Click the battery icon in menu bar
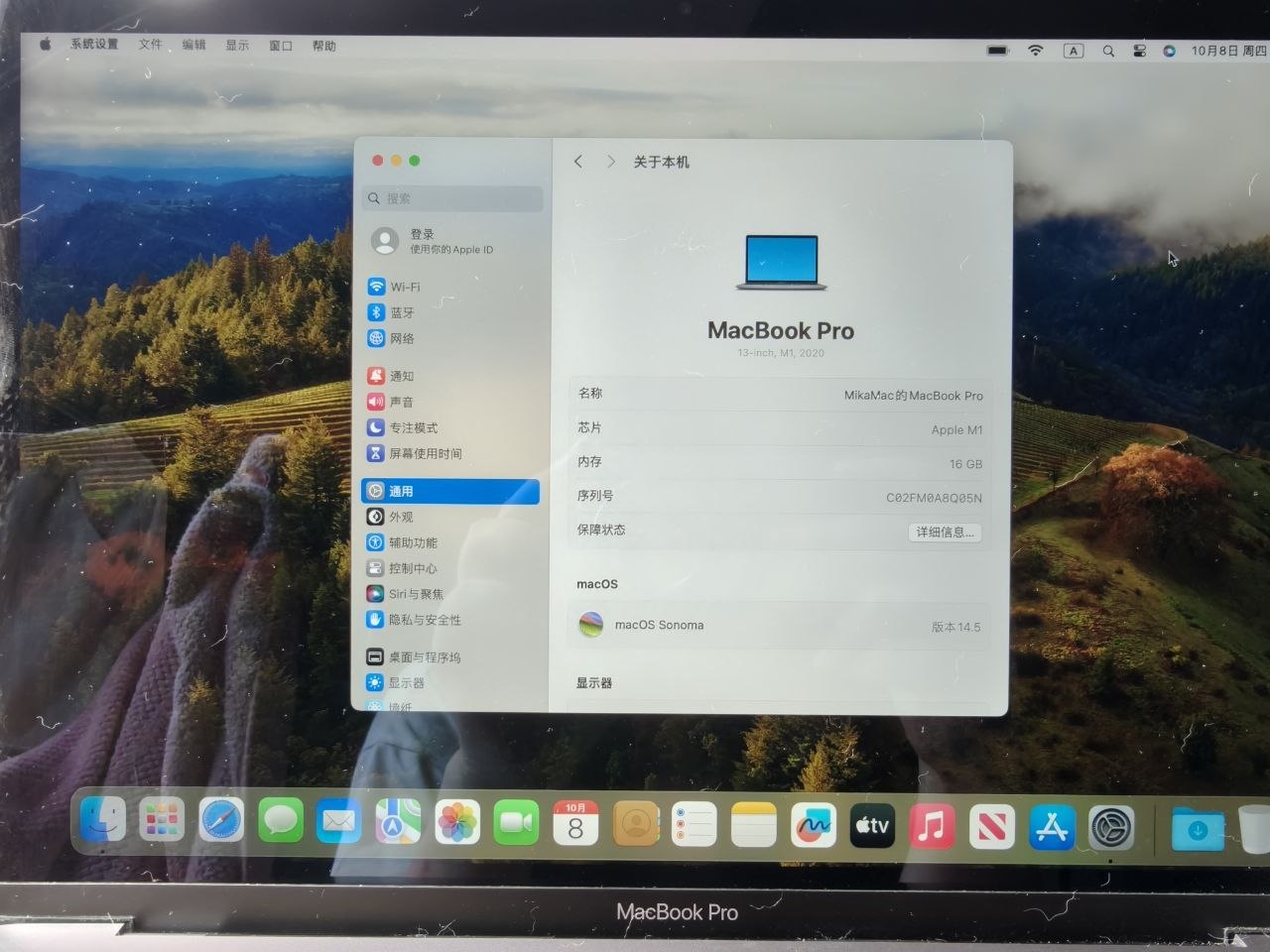The width and height of the screenshot is (1270, 952). point(998,50)
